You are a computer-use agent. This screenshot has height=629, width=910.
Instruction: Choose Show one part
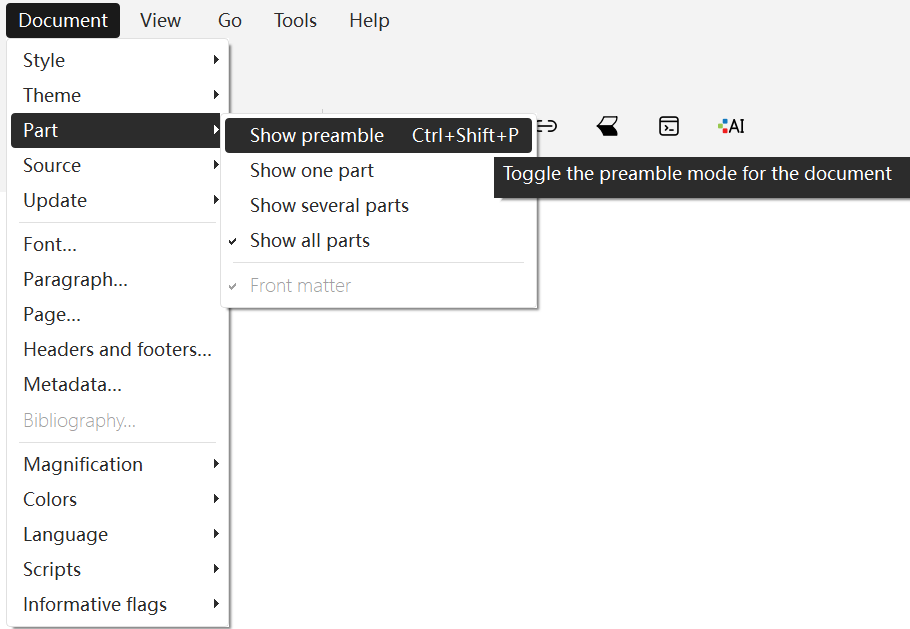312,171
